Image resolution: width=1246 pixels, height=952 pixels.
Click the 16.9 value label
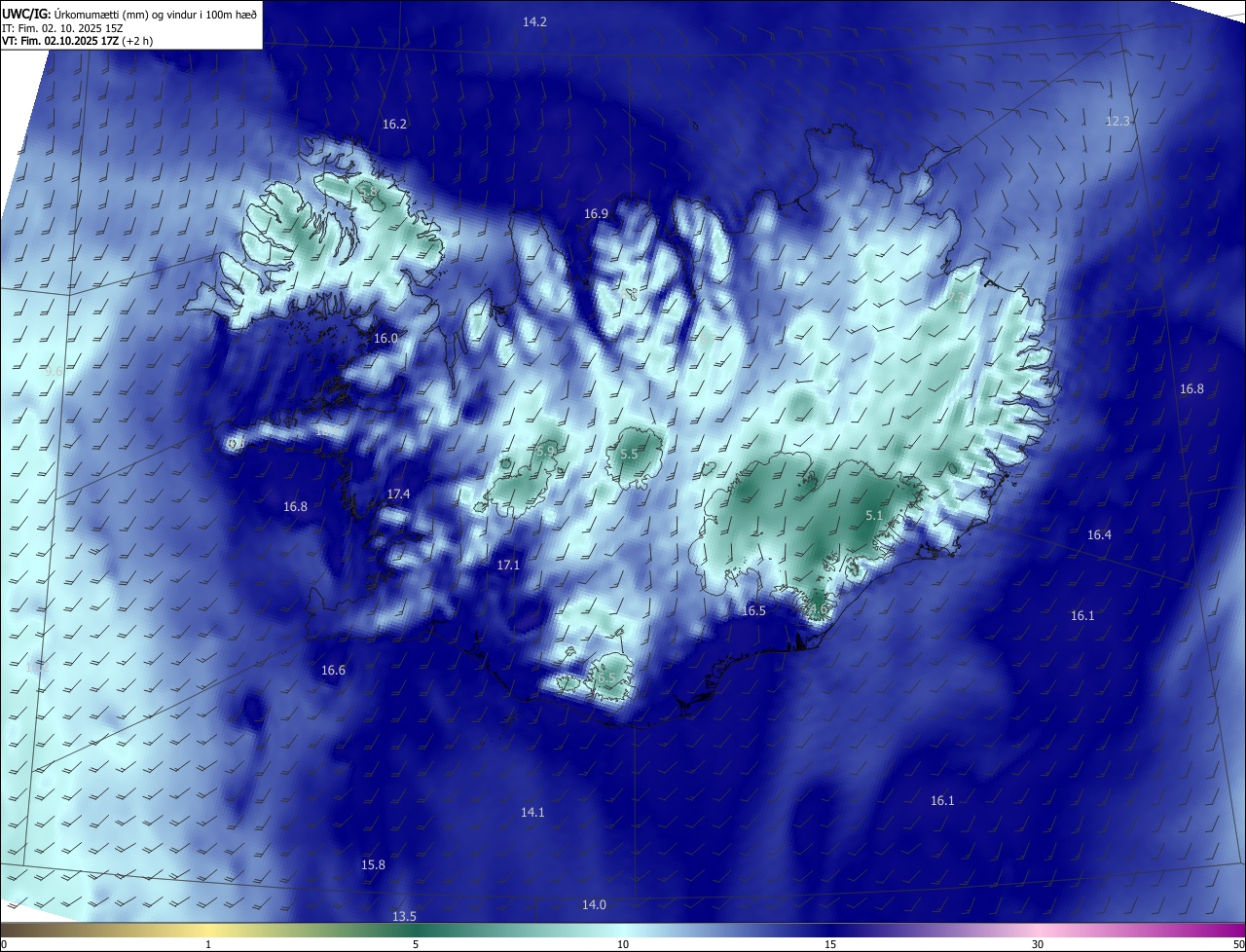(596, 213)
